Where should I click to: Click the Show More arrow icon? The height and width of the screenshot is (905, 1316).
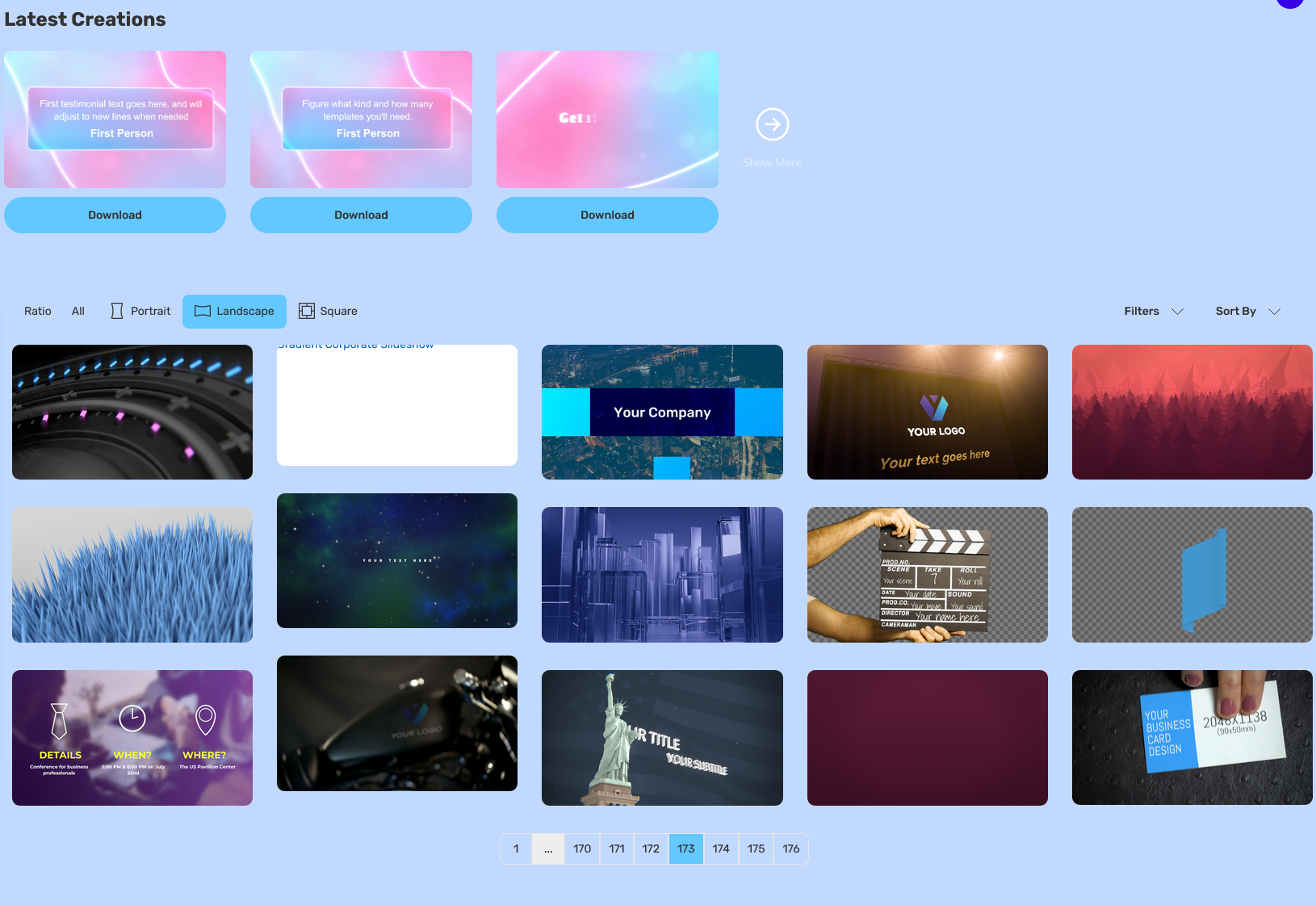pos(772,124)
